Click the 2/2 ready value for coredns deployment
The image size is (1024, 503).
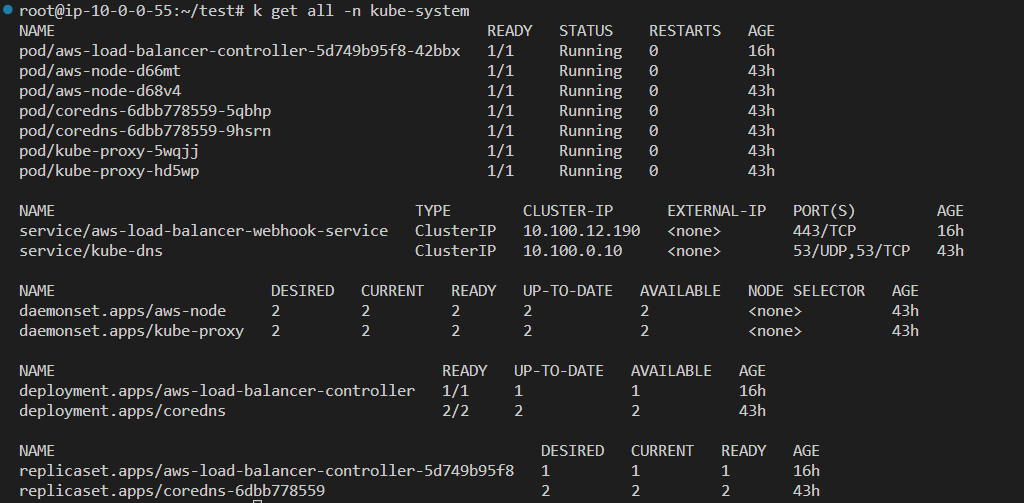pyautogui.click(x=455, y=411)
